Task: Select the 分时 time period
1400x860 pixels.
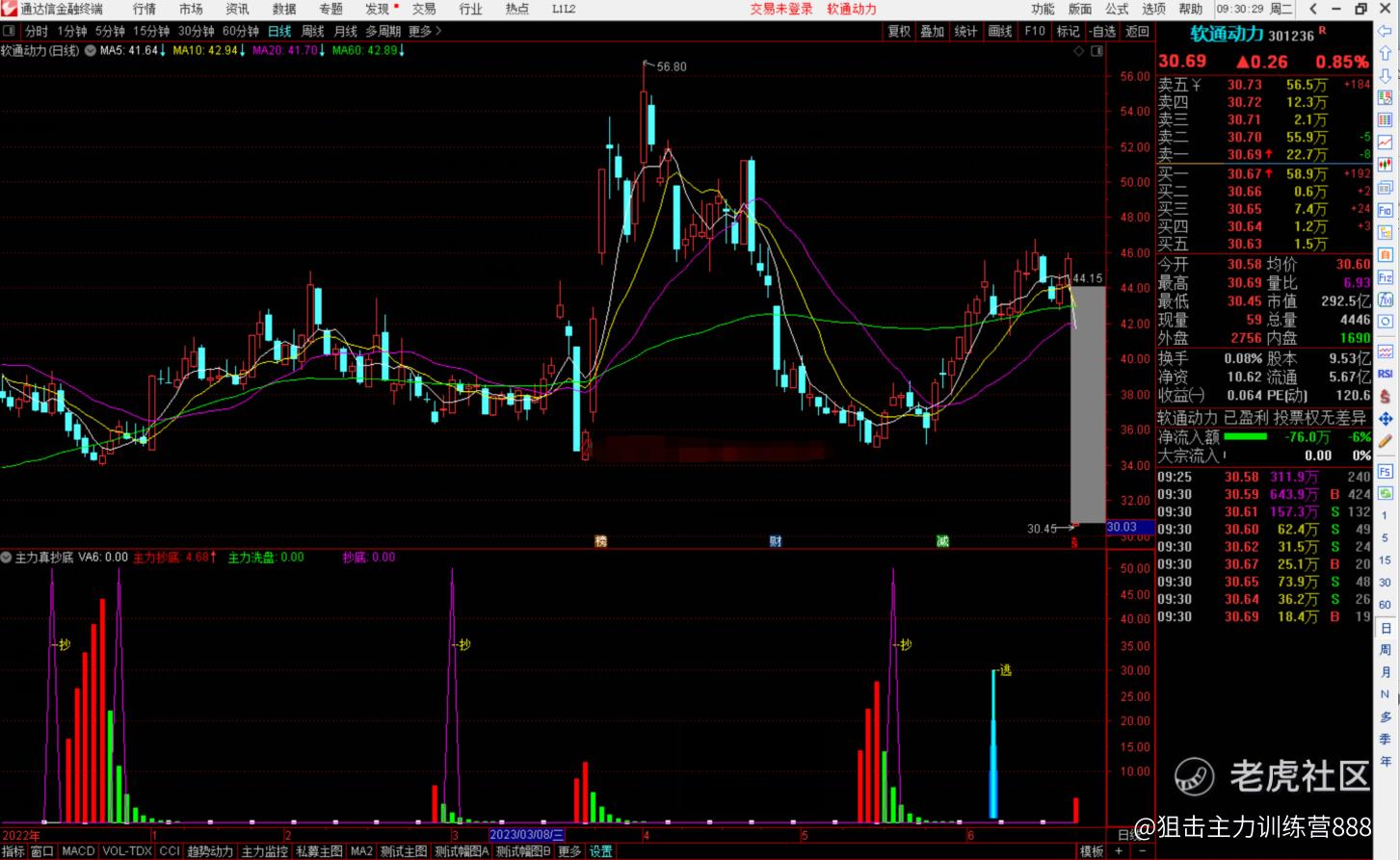Action: pos(37,31)
